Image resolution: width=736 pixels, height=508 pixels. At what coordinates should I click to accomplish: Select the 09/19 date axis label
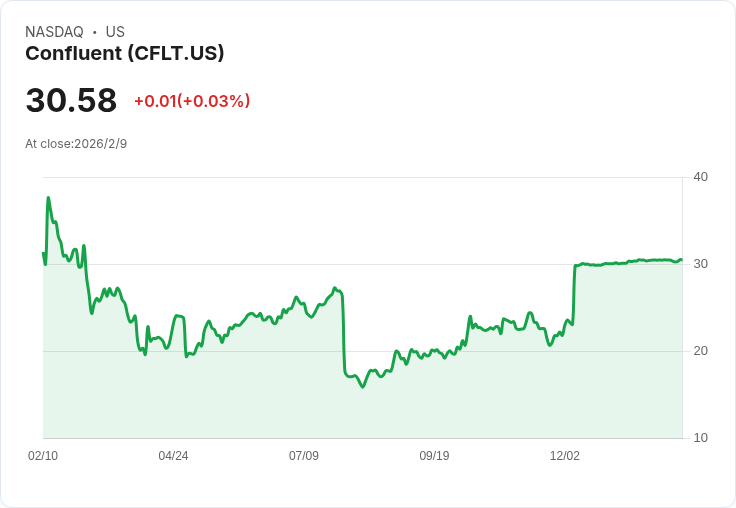[x=434, y=456]
